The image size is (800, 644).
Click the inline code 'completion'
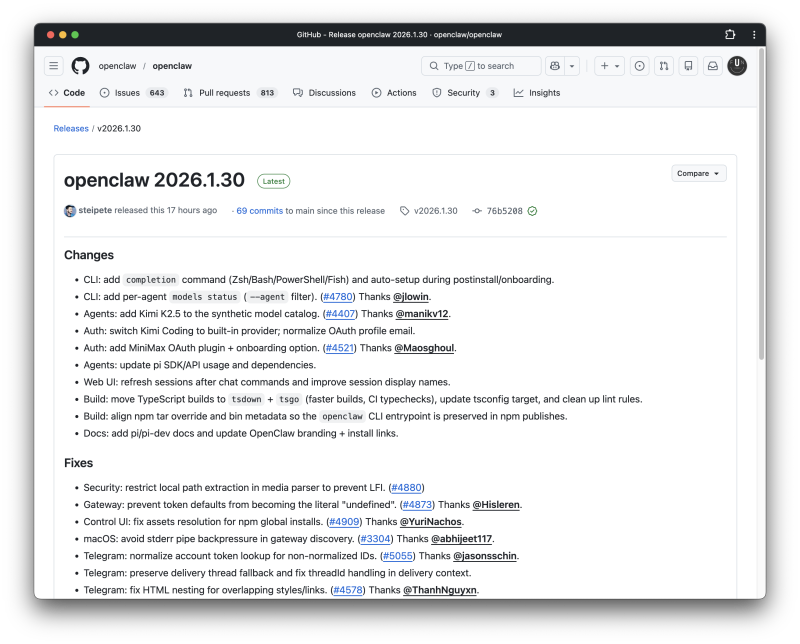click(x=151, y=280)
